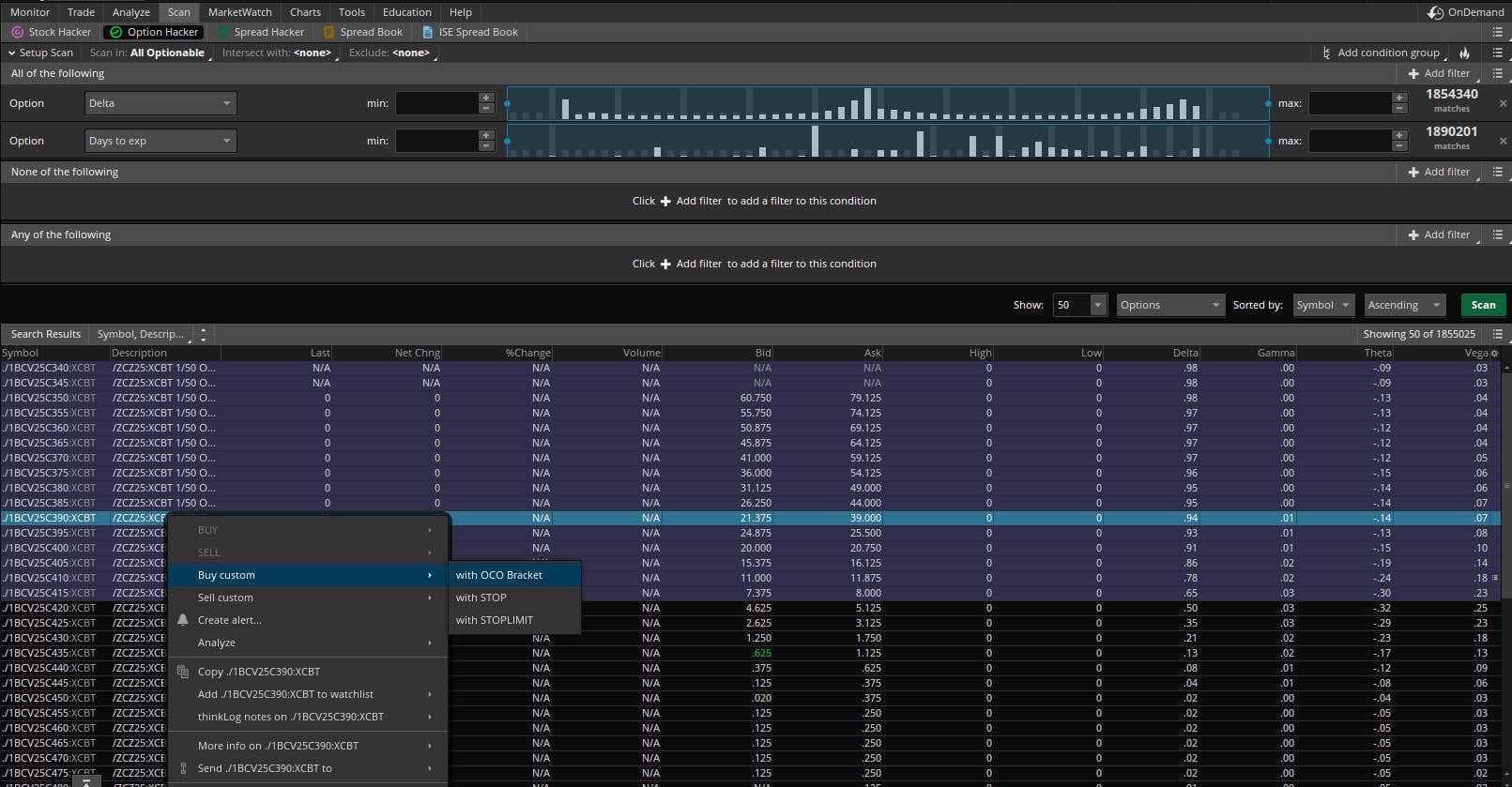Viewport: 1512px width, 787px height.
Task: Click the Spread Book icon
Action: tap(329, 32)
